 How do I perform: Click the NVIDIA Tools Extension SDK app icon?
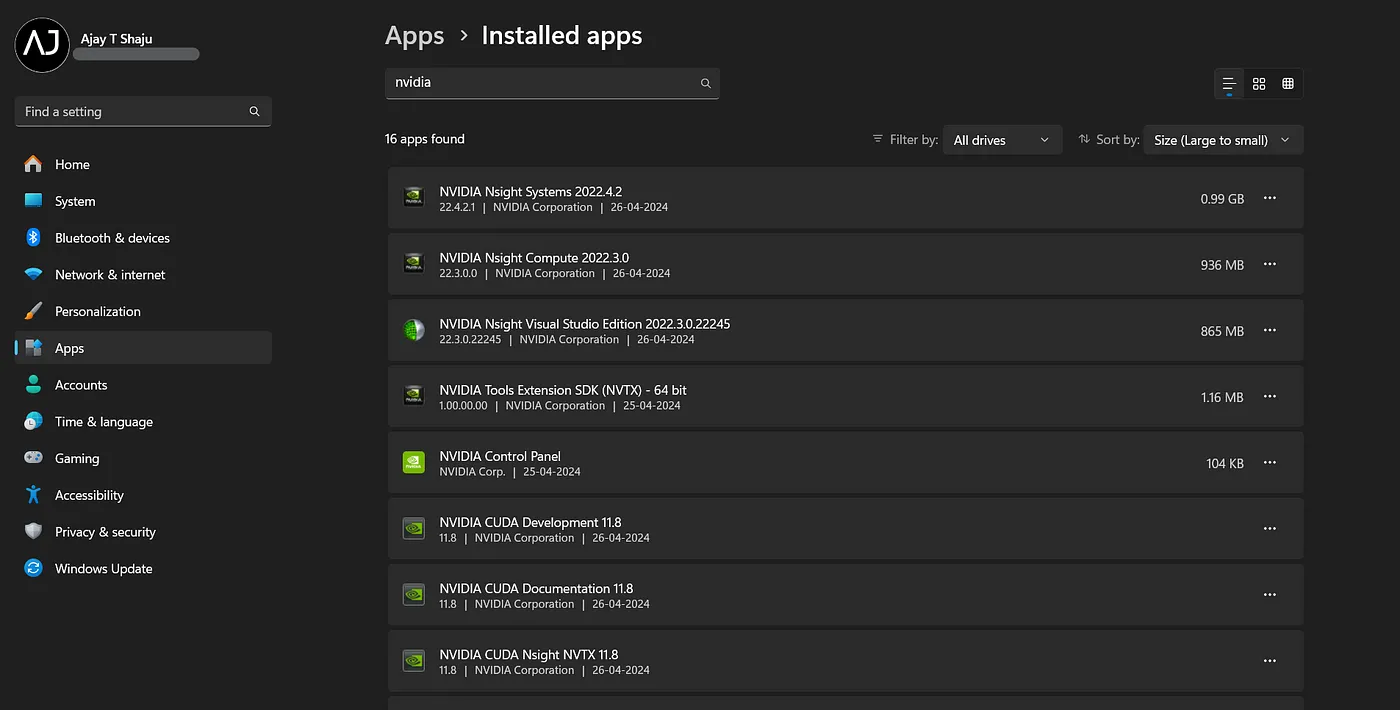(x=413, y=396)
